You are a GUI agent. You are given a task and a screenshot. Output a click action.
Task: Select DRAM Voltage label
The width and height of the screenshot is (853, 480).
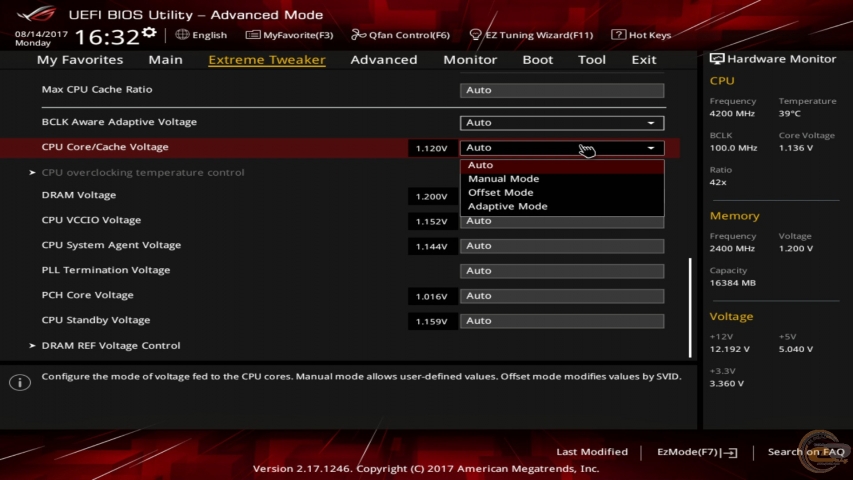click(79, 195)
